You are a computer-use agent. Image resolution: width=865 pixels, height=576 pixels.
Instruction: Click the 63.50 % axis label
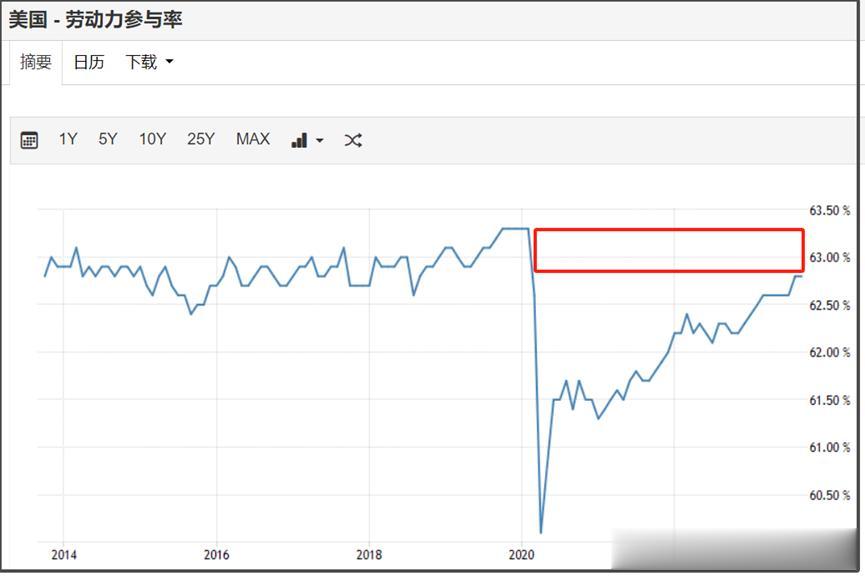point(829,210)
